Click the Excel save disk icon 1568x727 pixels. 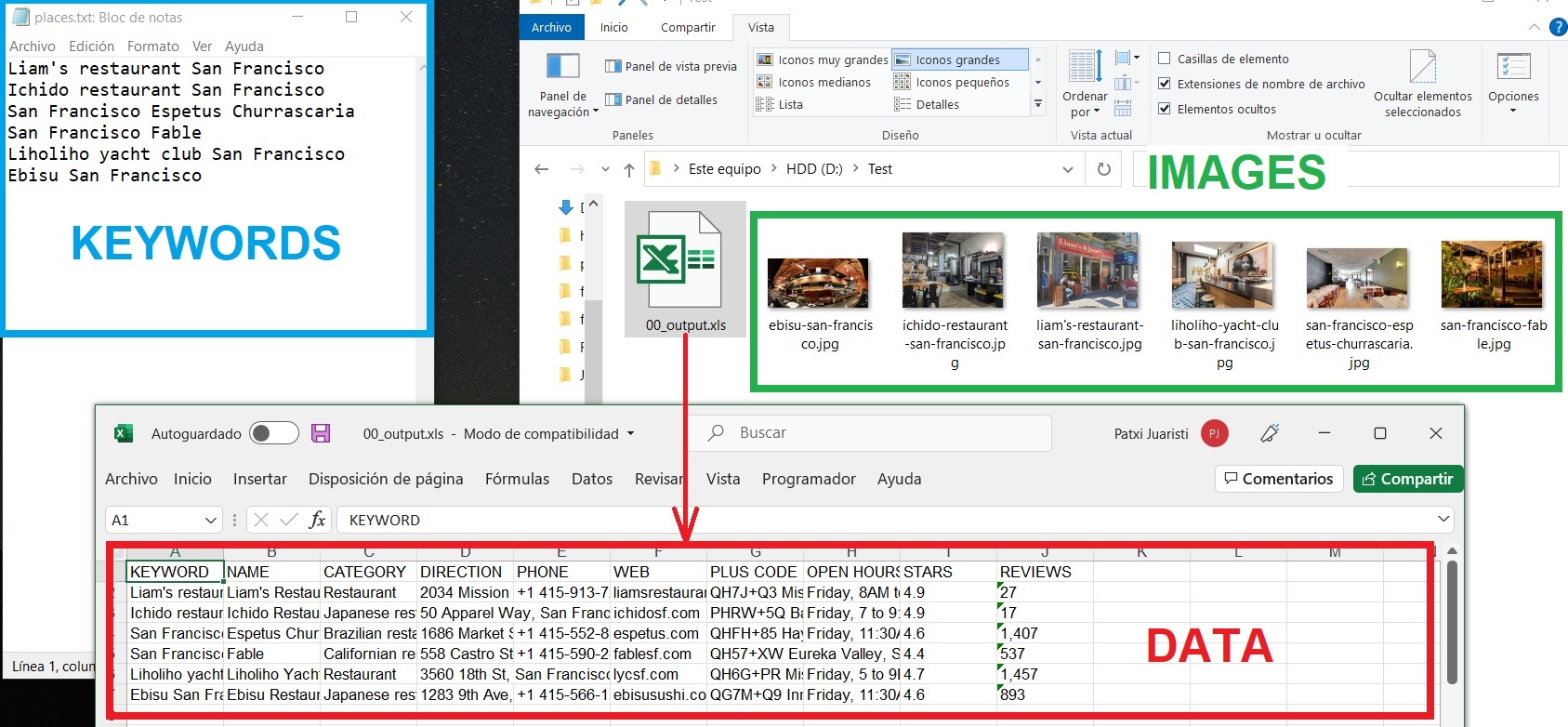321,433
